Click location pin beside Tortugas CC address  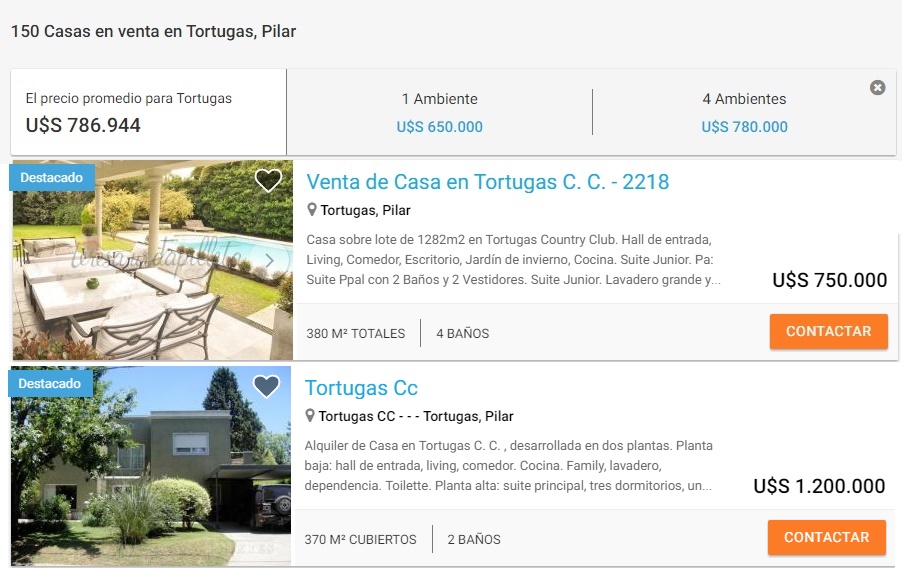[310, 415]
